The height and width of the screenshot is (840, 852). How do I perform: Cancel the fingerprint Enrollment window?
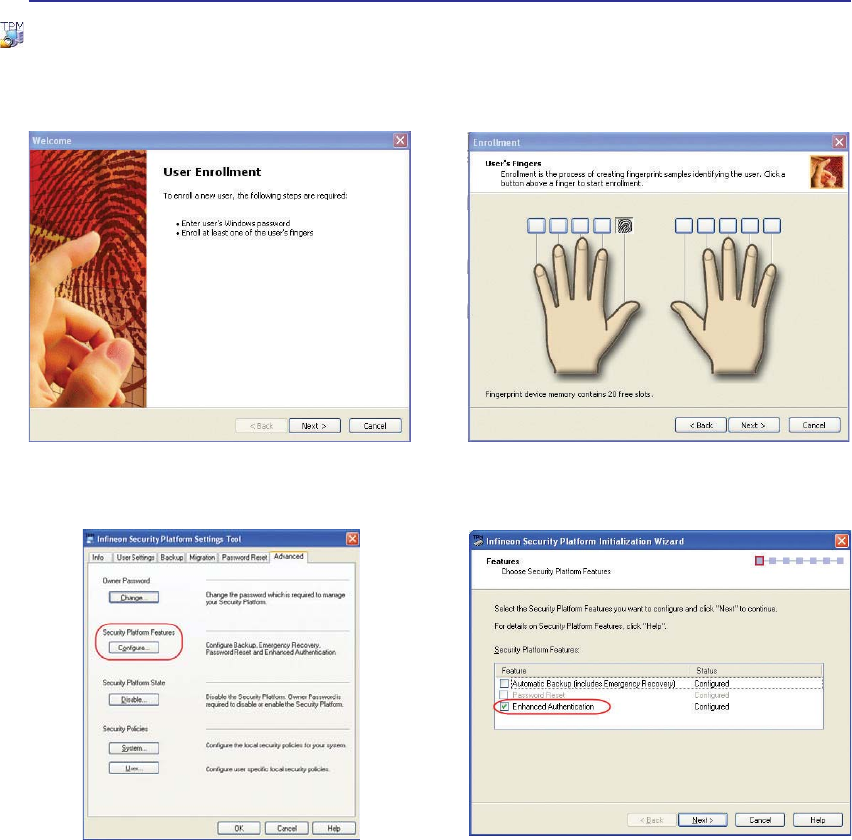[814, 425]
